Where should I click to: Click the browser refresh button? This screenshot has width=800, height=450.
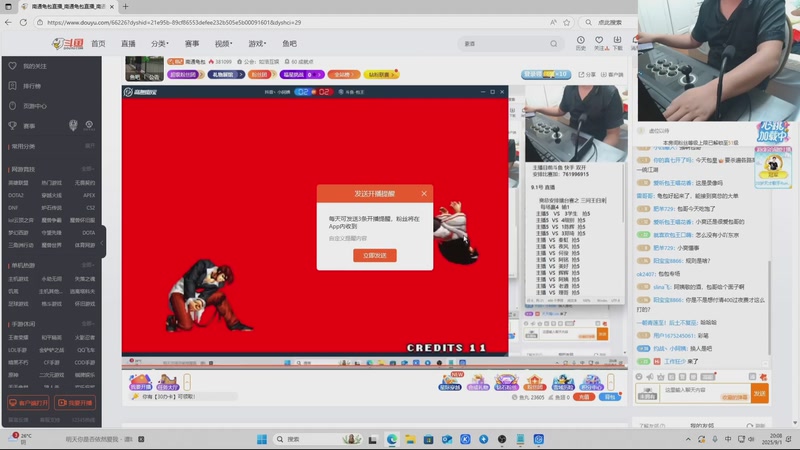[23, 22]
